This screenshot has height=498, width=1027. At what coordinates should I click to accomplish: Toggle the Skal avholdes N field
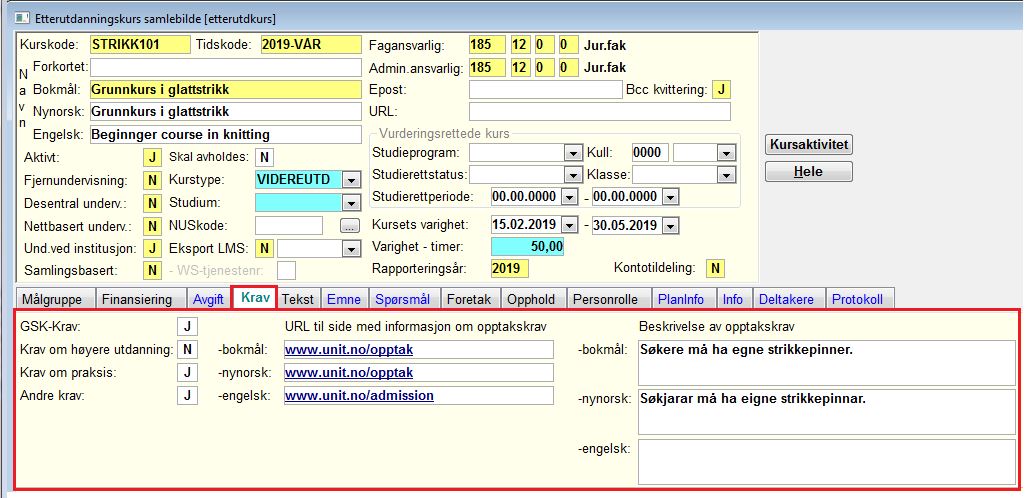[265, 157]
